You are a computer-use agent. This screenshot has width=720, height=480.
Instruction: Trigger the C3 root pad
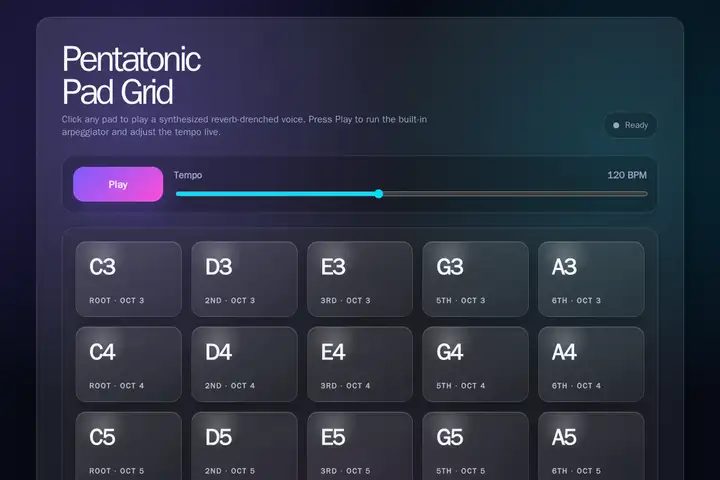tap(129, 279)
